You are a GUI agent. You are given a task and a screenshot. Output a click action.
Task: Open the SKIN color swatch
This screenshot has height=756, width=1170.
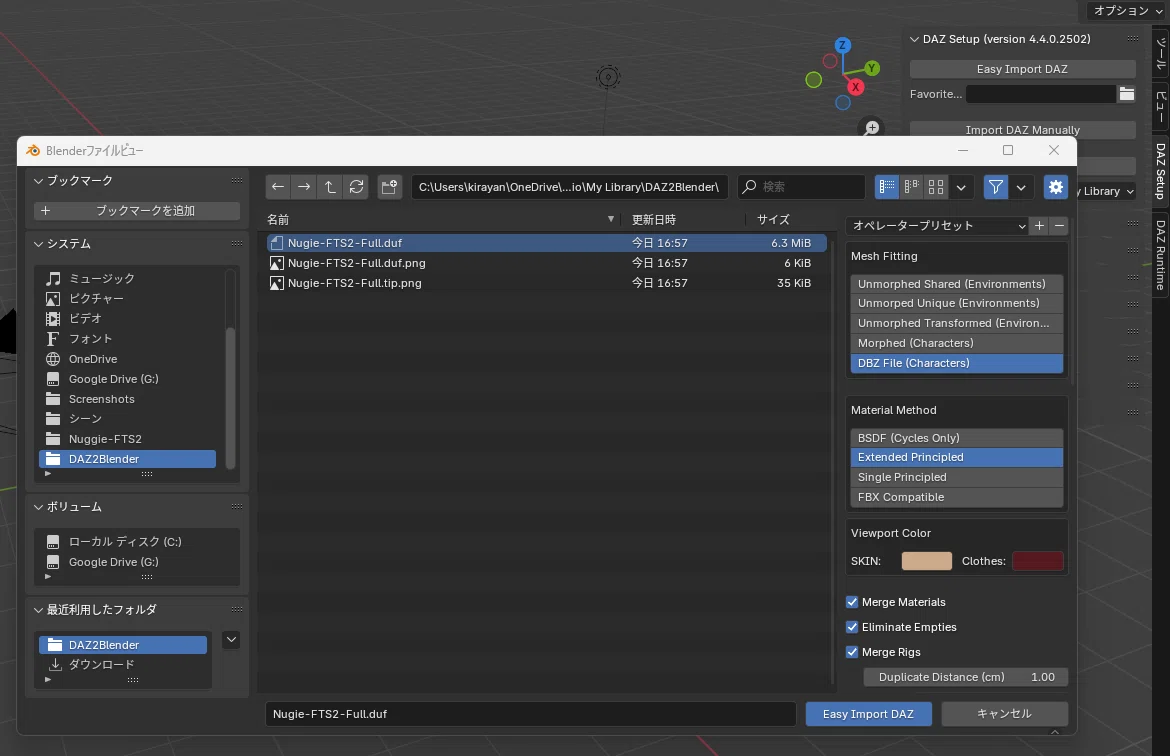[x=927, y=561]
